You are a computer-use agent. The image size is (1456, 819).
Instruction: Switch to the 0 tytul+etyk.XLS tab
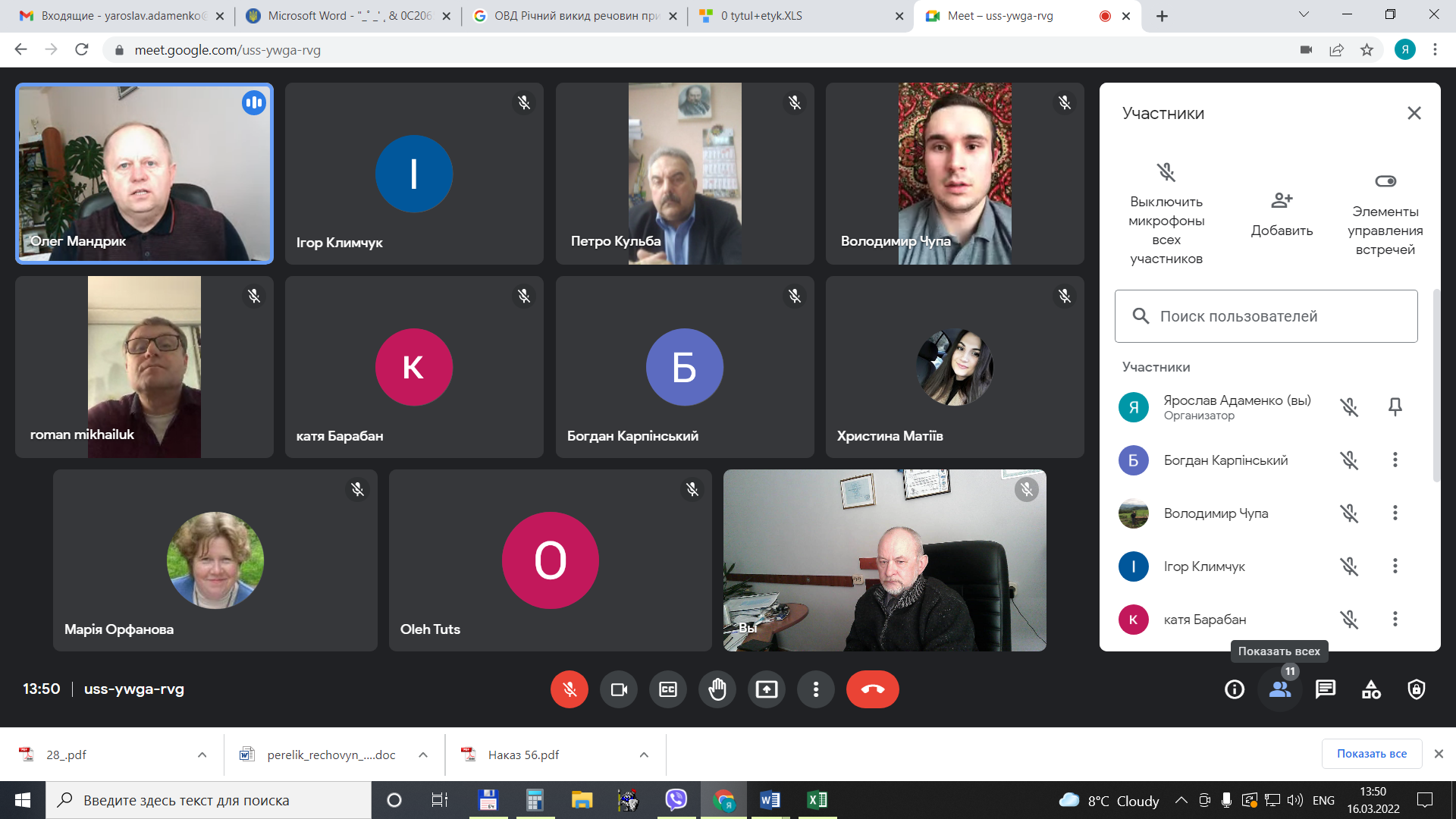click(761, 16)
